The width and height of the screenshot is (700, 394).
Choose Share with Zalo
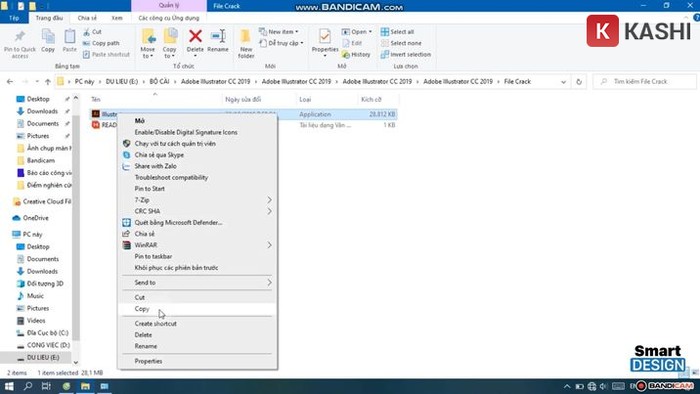(x=197, y=166)
